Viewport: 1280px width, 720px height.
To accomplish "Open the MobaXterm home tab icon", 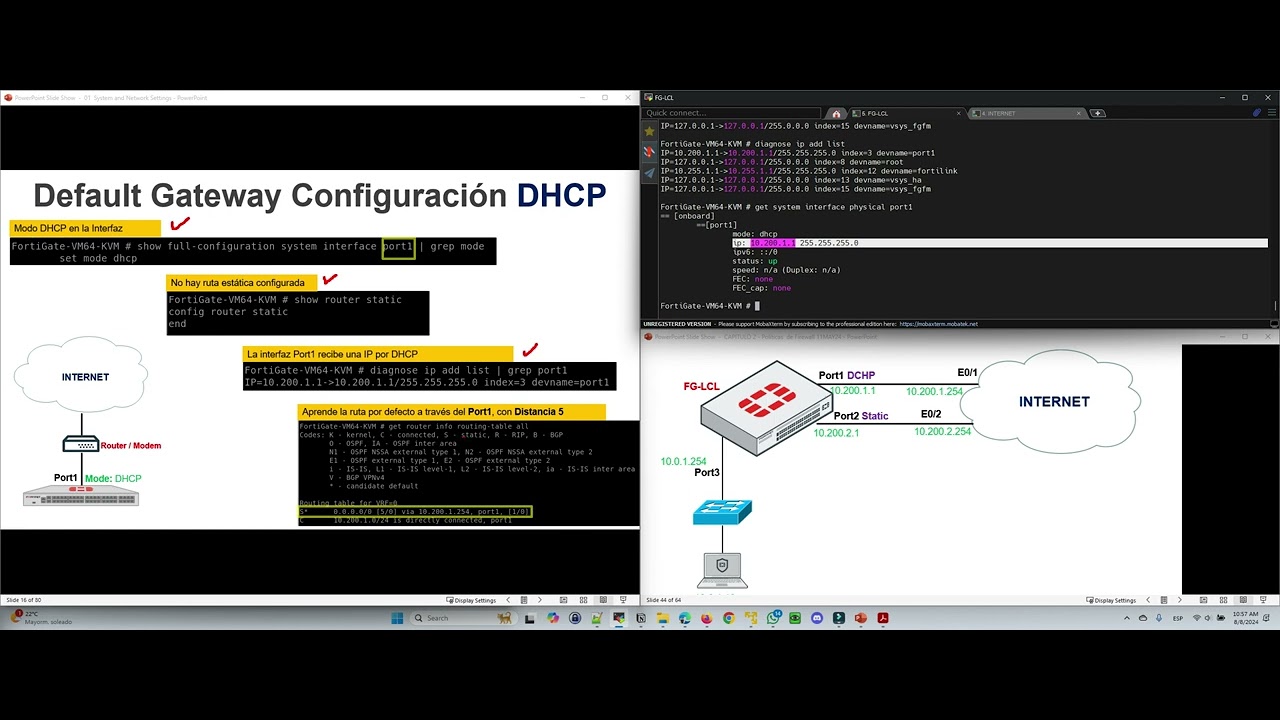I will (836, 113).
